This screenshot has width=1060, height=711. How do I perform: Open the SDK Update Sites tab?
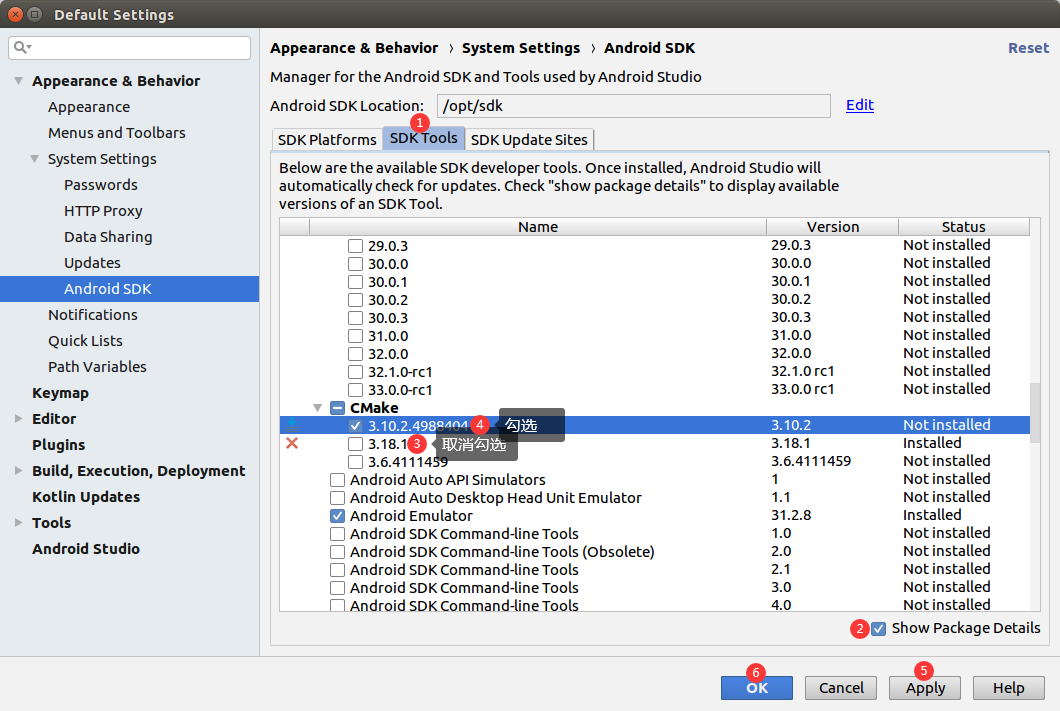(529, 140)
